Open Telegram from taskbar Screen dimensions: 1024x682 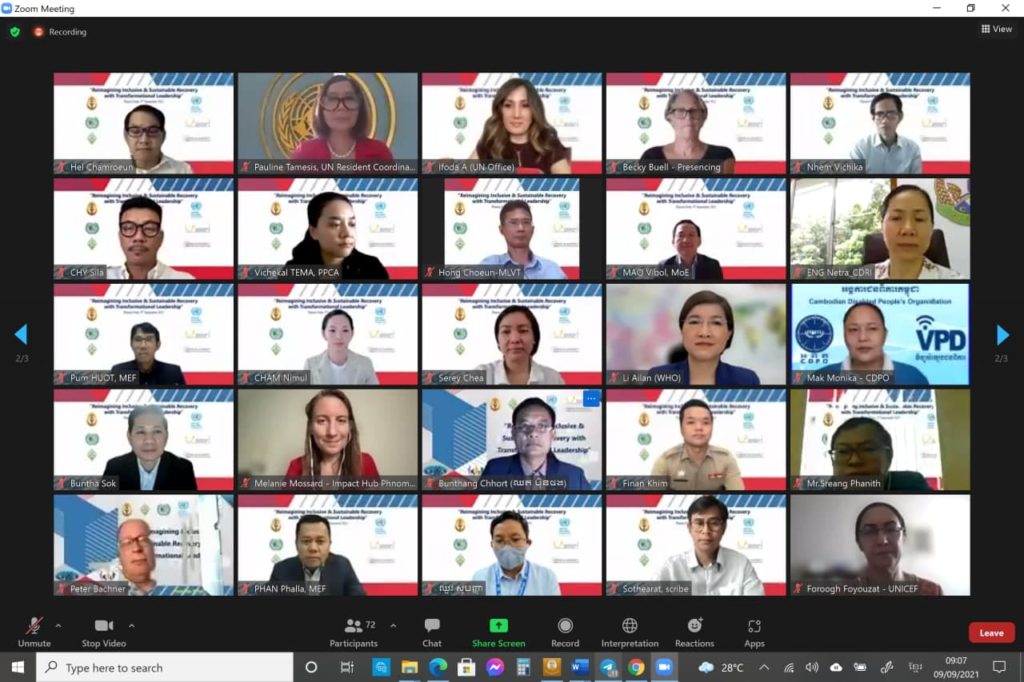pyautogui.click(x=608, y=667)
